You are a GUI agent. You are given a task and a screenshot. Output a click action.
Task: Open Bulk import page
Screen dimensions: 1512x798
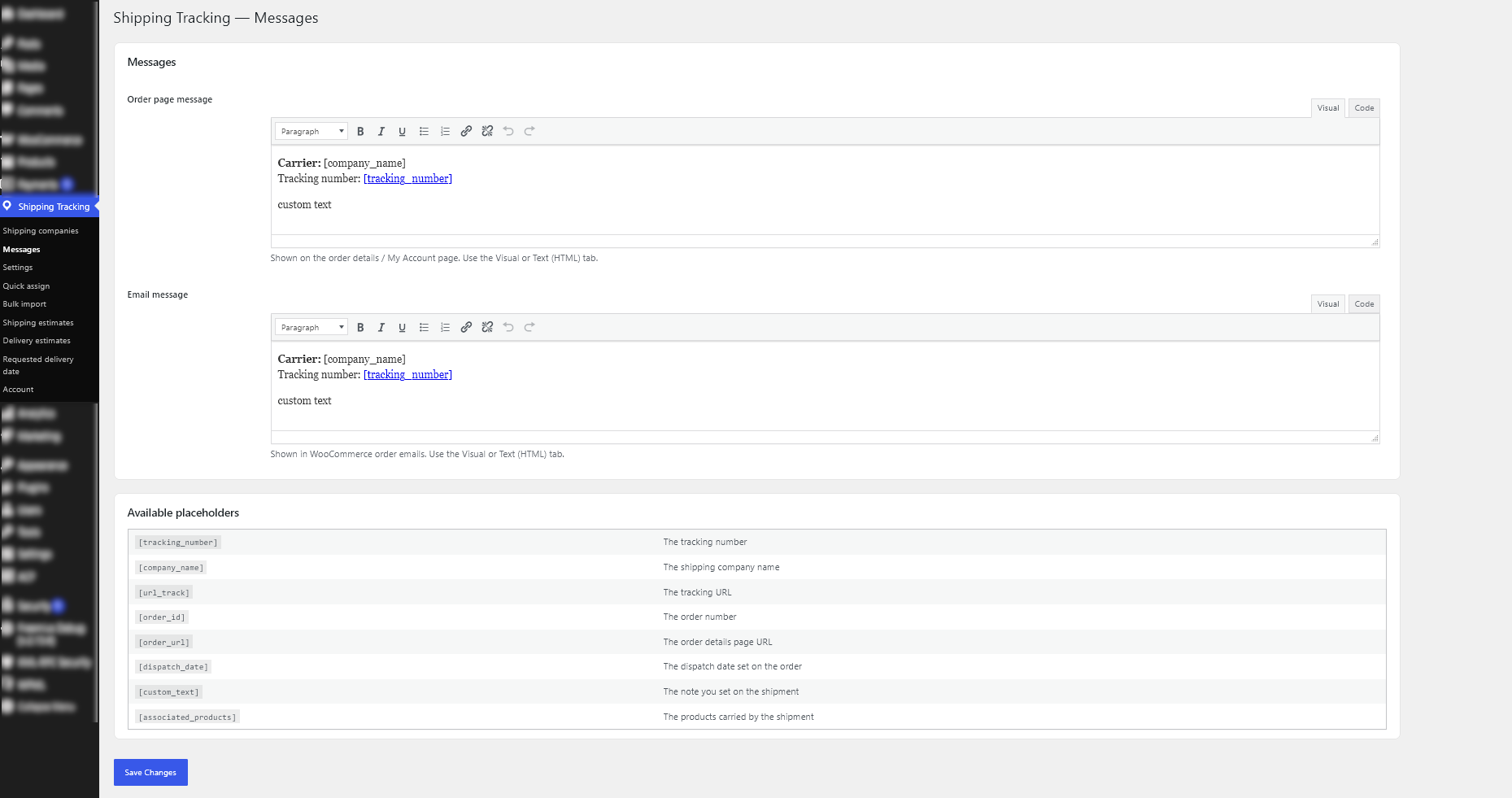click(x=24, y=304)
